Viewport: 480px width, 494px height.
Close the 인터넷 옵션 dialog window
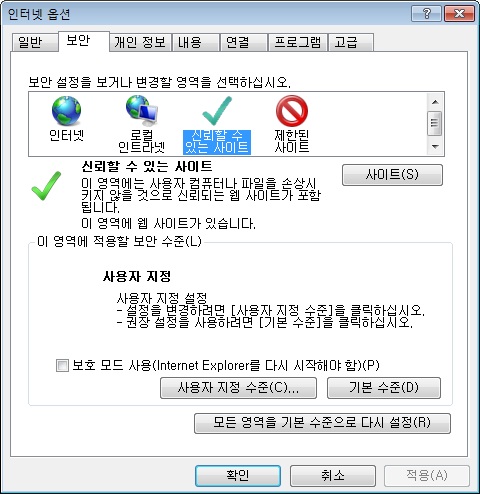(x=459, y=14)
